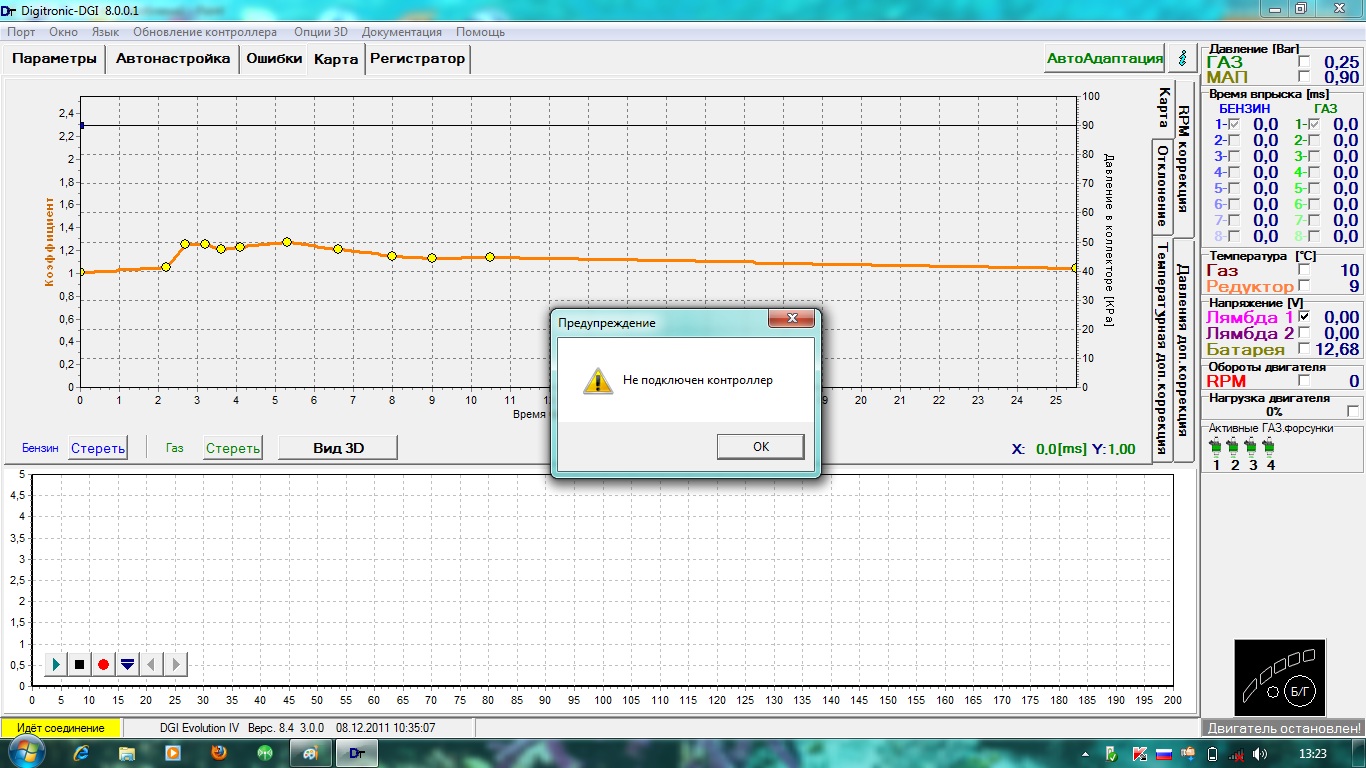The image size is (1366, 768).
Task: Erase the Бензин map with Стереть
Action: (98, 448)
